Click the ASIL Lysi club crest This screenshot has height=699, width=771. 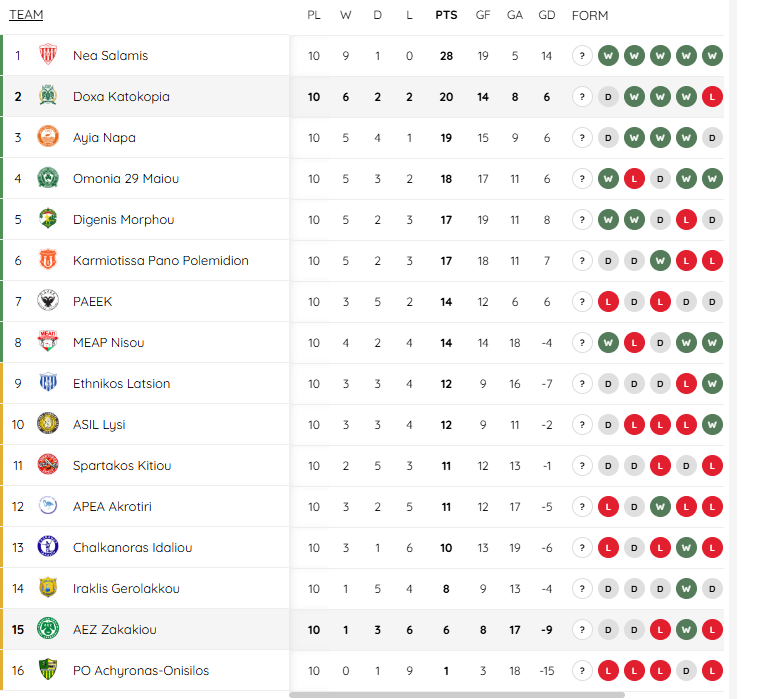point(48,424)
